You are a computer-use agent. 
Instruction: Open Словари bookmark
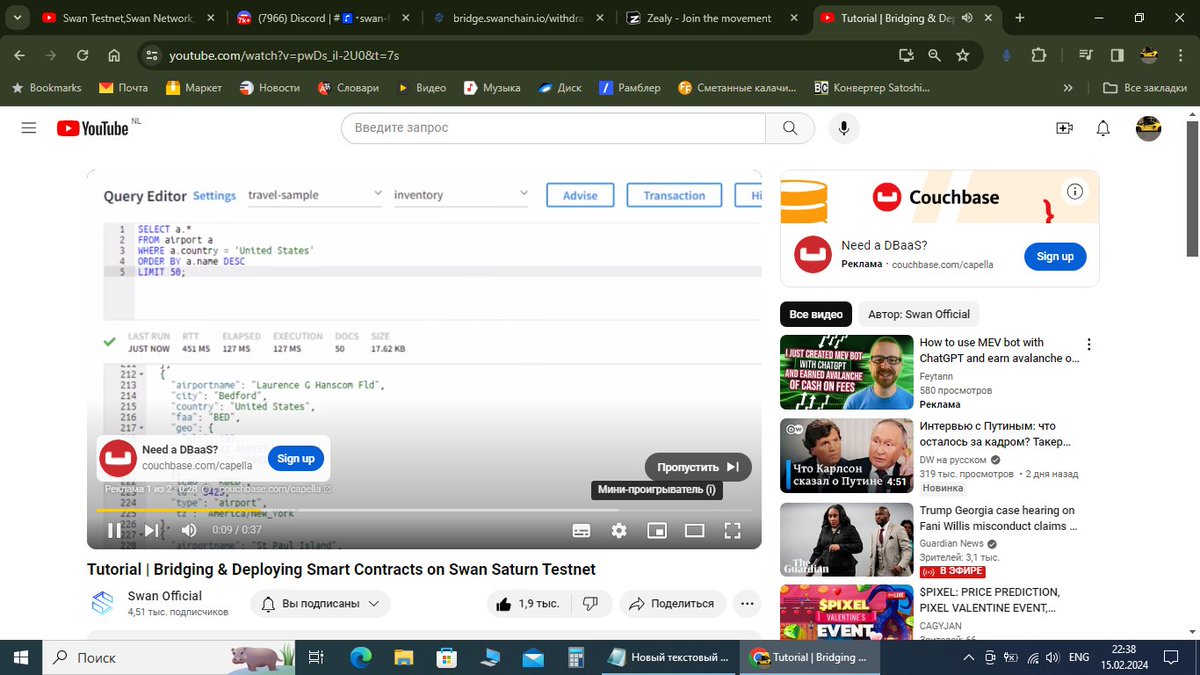point(348,88)
